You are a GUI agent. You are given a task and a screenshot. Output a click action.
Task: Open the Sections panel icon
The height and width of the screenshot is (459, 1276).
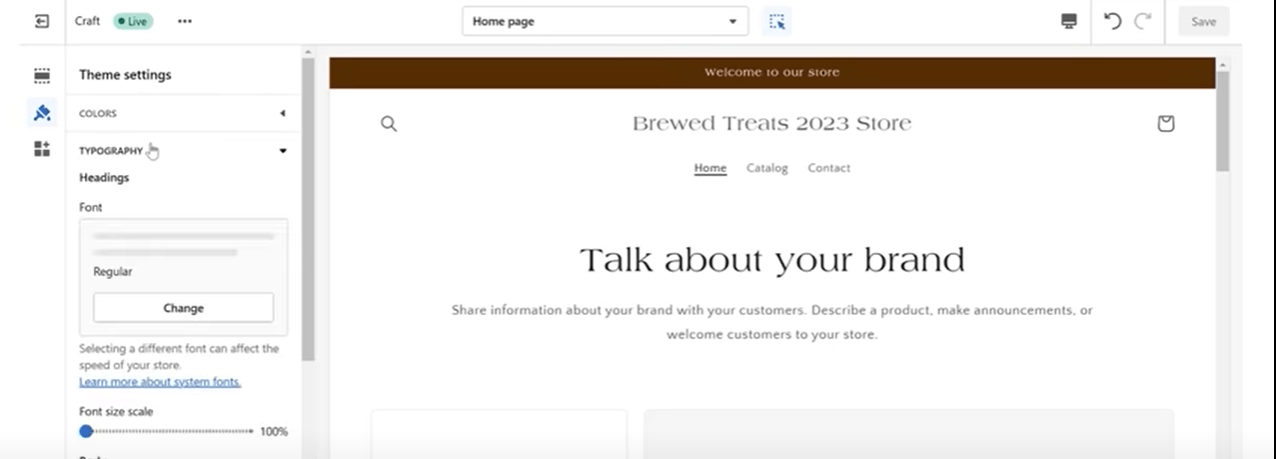coord(42,75)
